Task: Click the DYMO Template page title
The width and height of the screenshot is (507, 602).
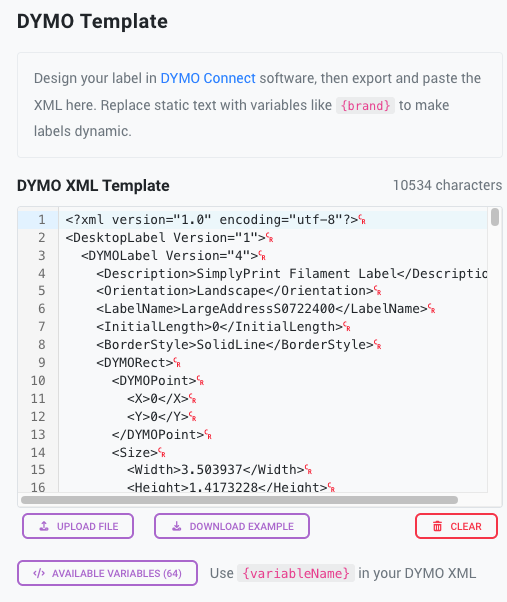Action: click(x=92, y=22)
